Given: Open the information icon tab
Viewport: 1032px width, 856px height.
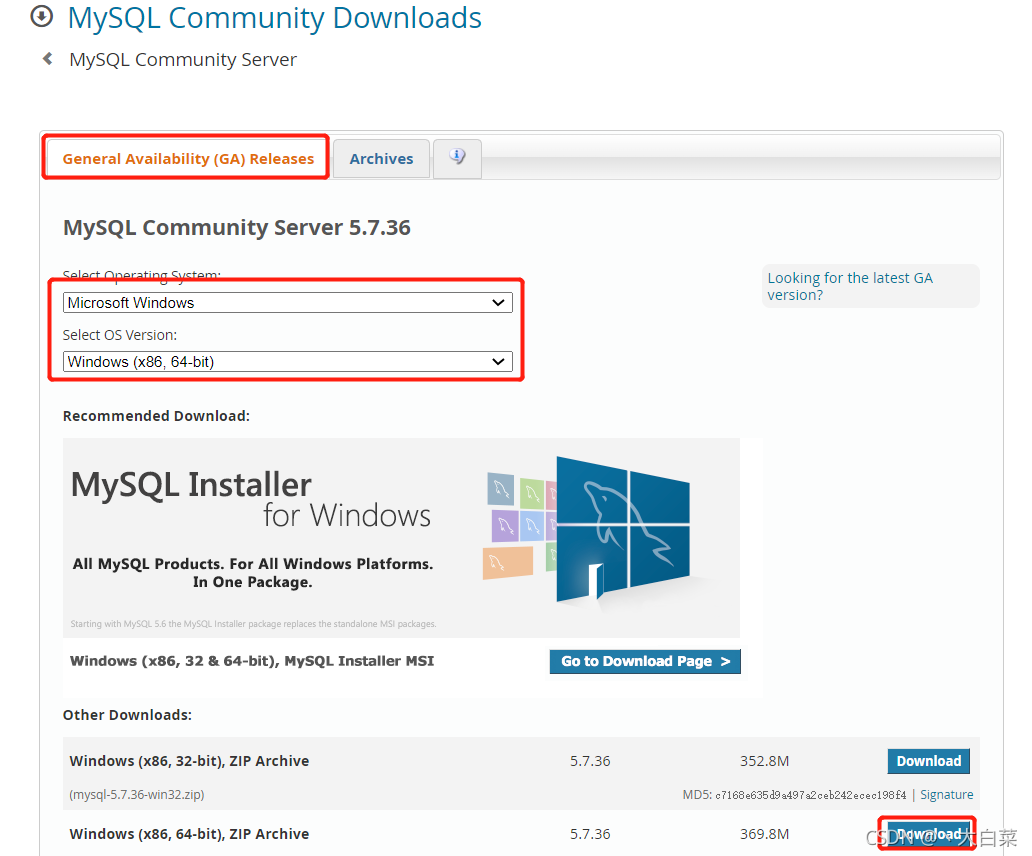Looking at the screenshot, I should point(457,158).
